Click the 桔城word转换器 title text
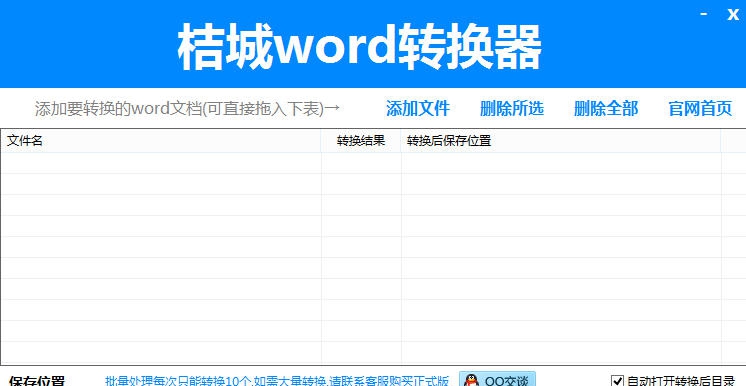Viewport: 746px width, 386px height. (360, 47)
